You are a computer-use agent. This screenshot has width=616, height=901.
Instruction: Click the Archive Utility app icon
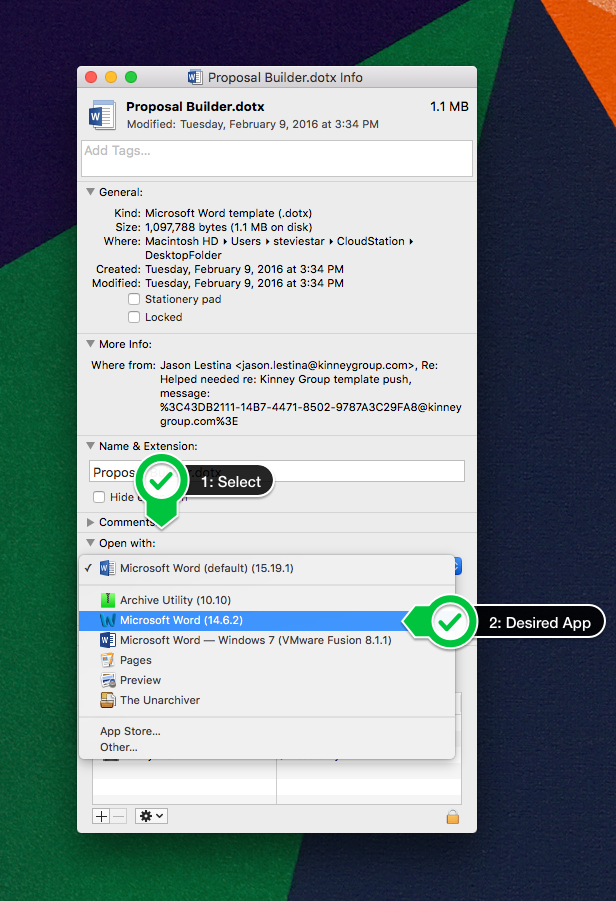[x=107, y=600]
